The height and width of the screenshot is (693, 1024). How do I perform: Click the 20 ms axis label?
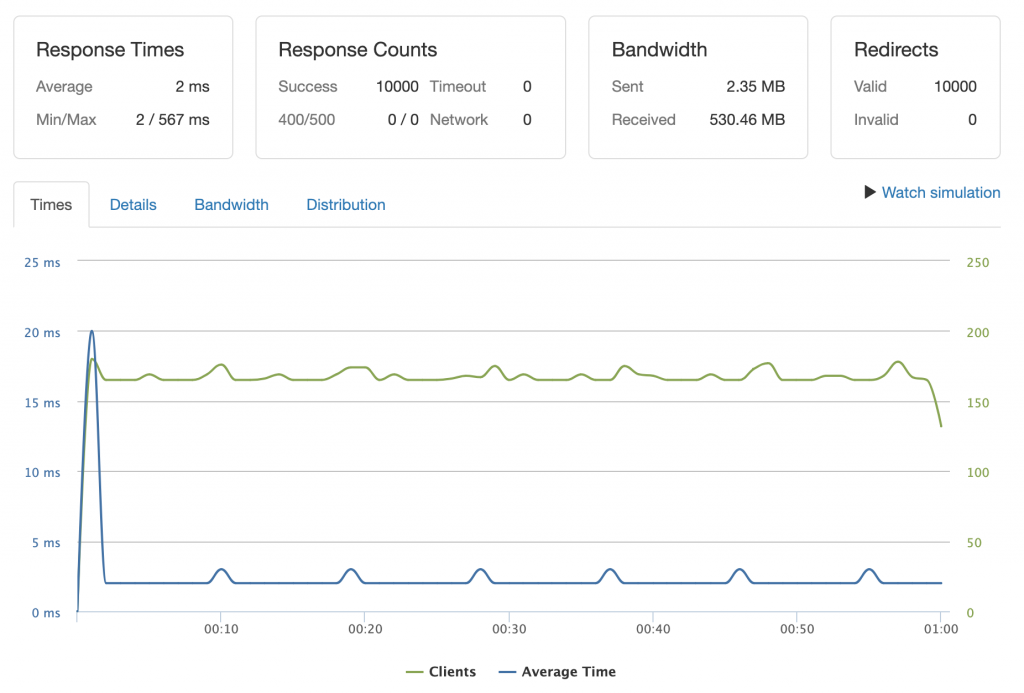click(42, 332)
